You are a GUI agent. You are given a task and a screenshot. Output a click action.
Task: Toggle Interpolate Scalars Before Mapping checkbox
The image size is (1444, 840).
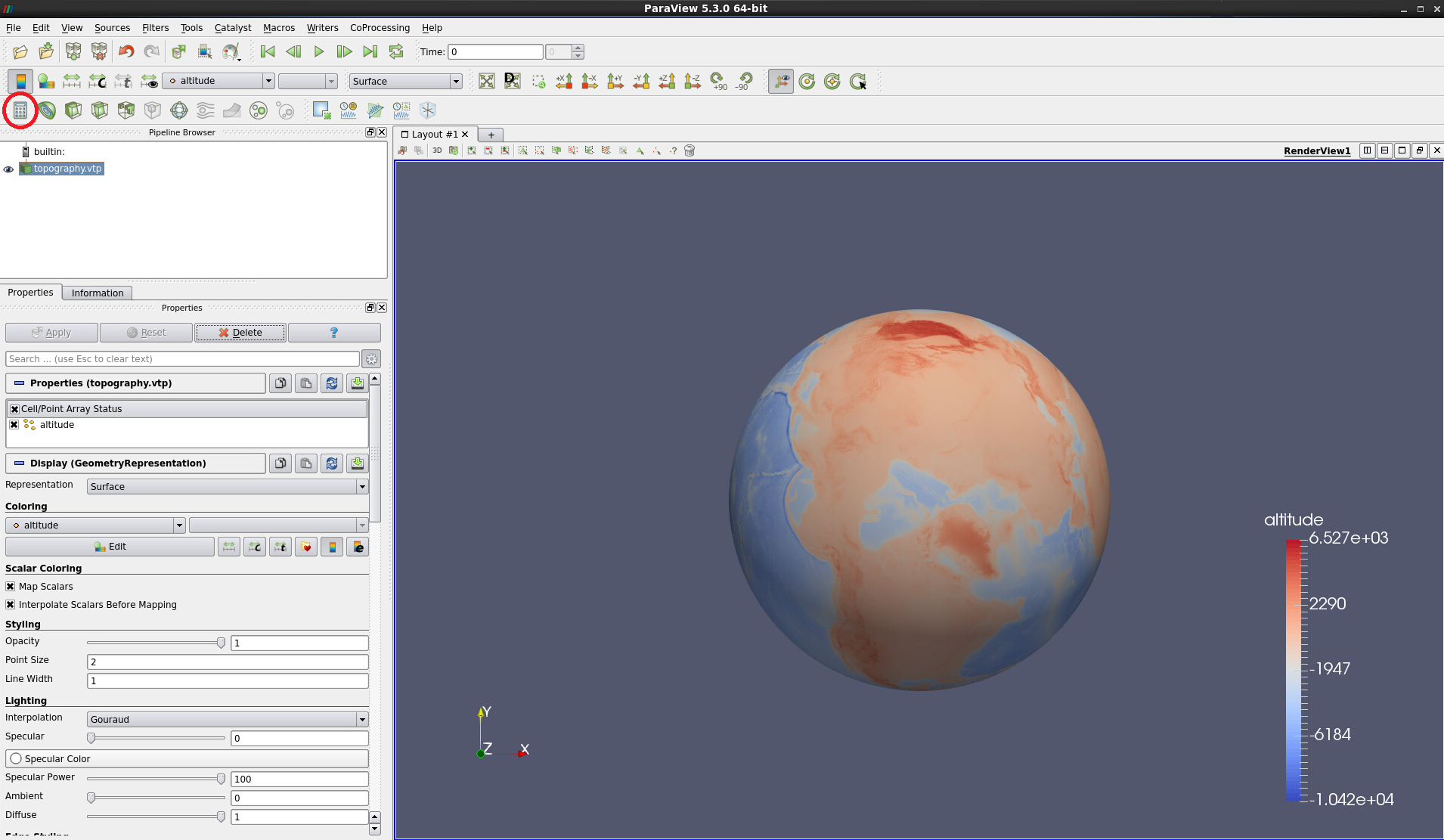click(11, 605)
